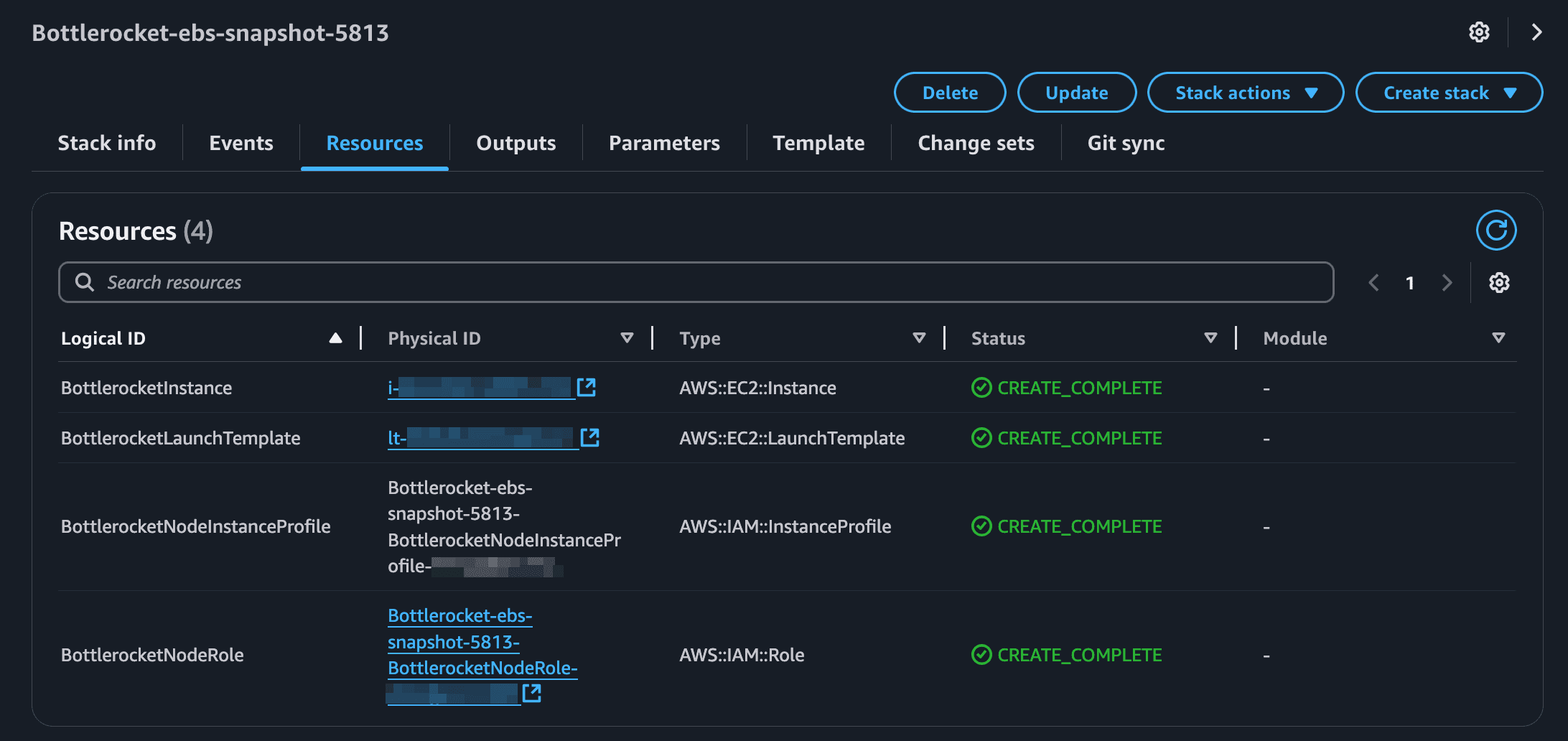The image size is (1568, 741).
Task: Expand the Stack actions dropdown
Action: coord(1246,93)
